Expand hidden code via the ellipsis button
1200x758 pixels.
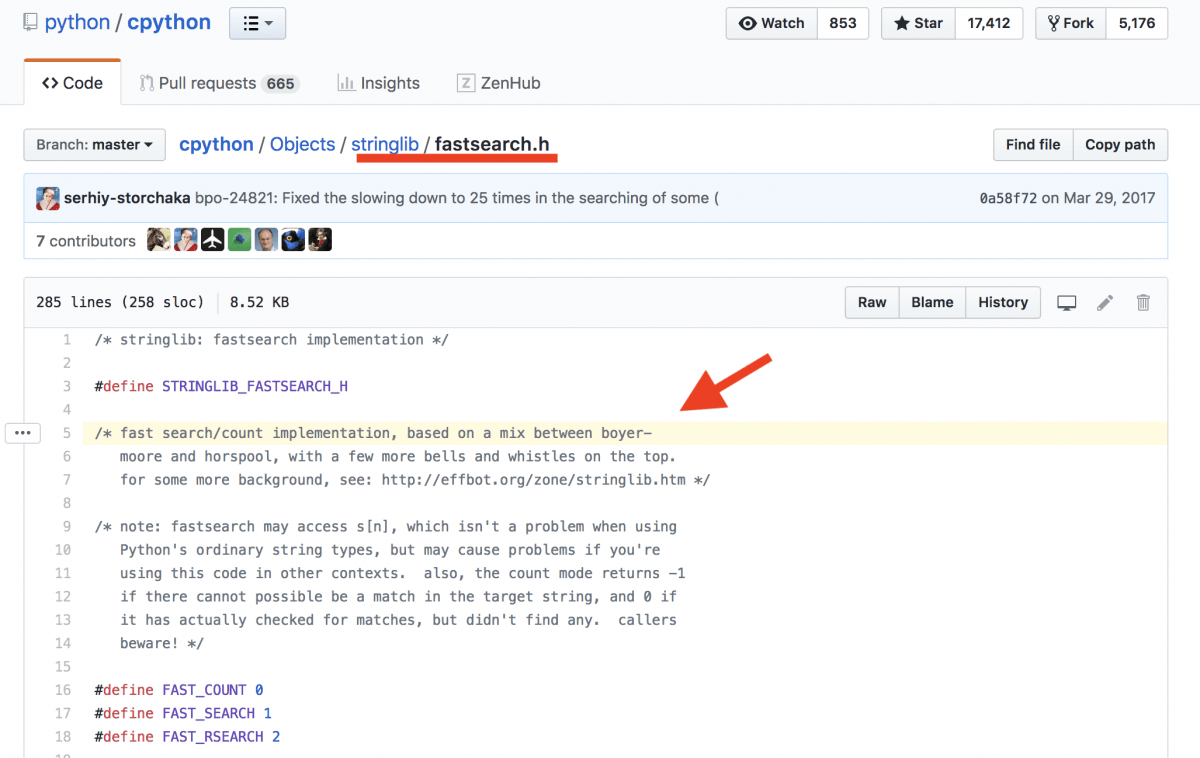tap(23, 432)
